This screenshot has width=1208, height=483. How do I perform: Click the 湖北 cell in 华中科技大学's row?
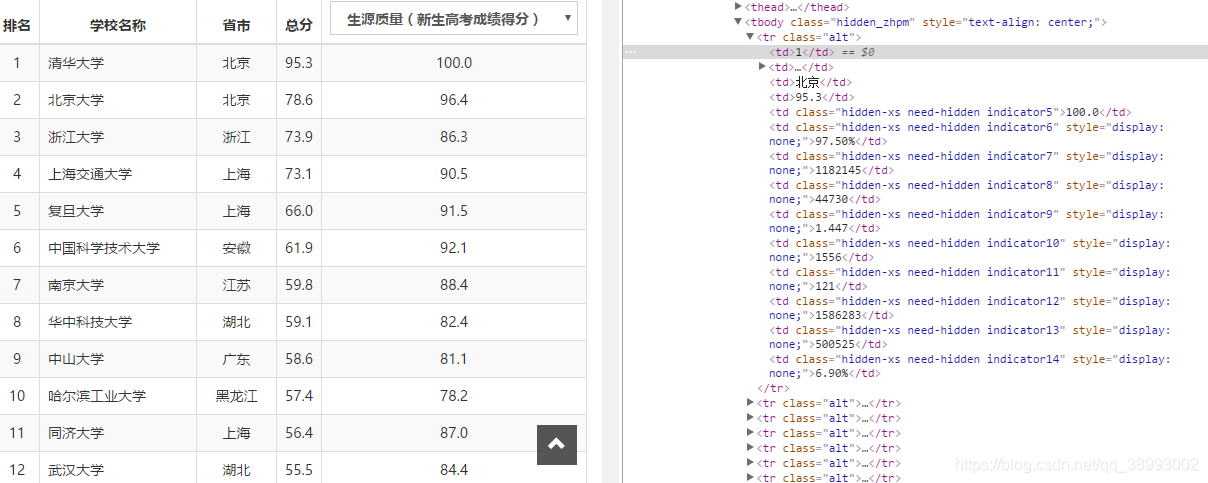237,322
